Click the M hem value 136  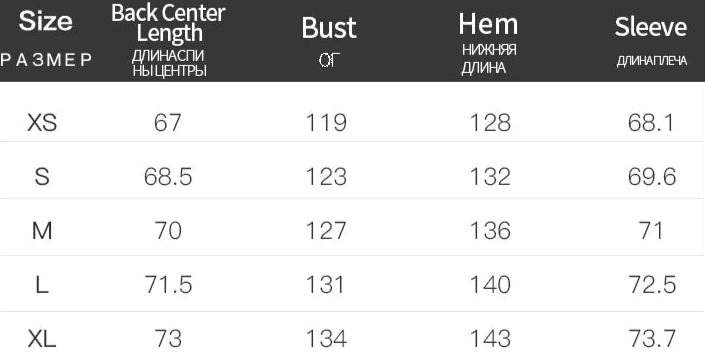(x=490, y=231)
